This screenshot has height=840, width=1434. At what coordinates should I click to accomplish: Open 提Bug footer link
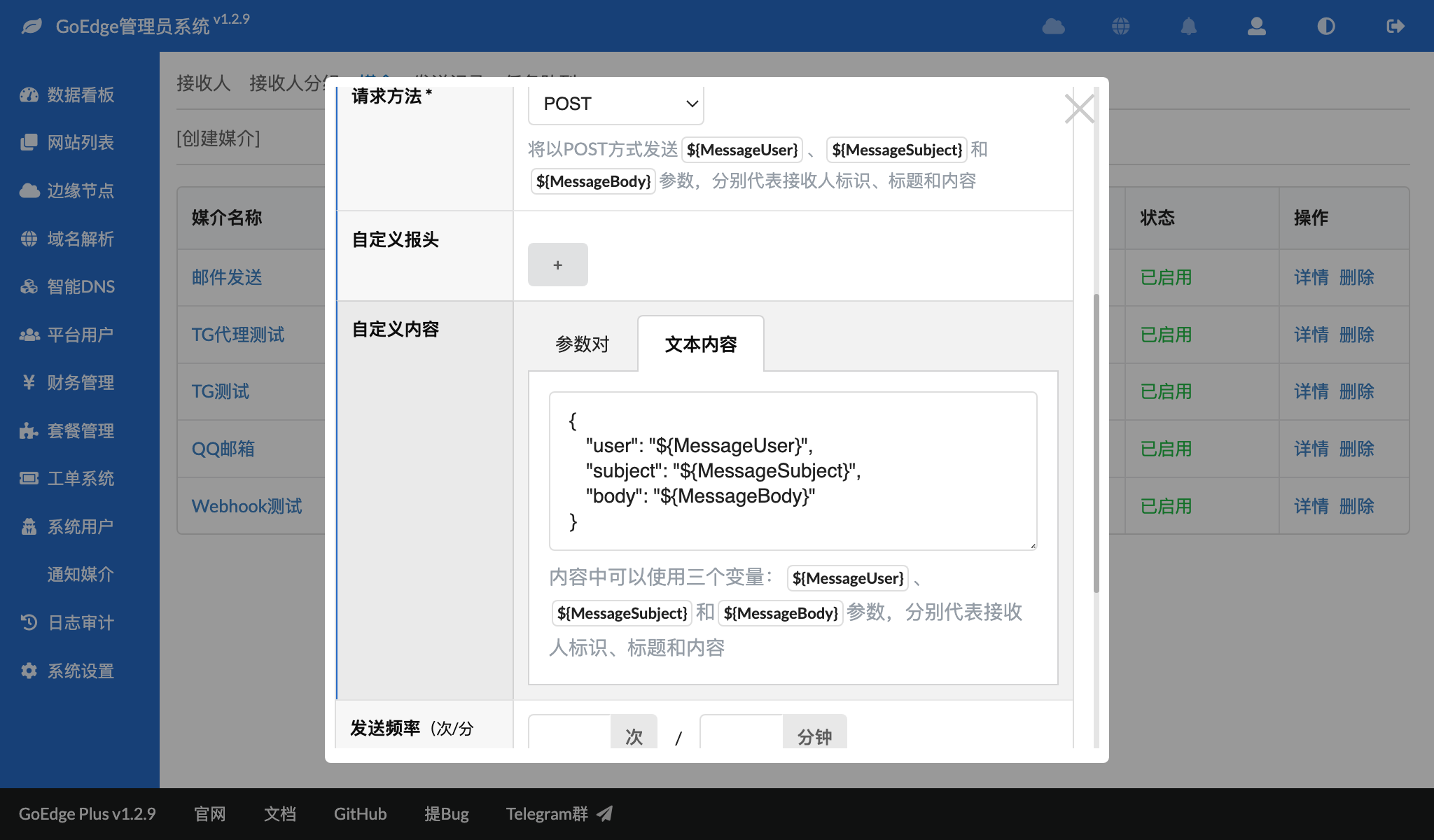click(446, 814)
